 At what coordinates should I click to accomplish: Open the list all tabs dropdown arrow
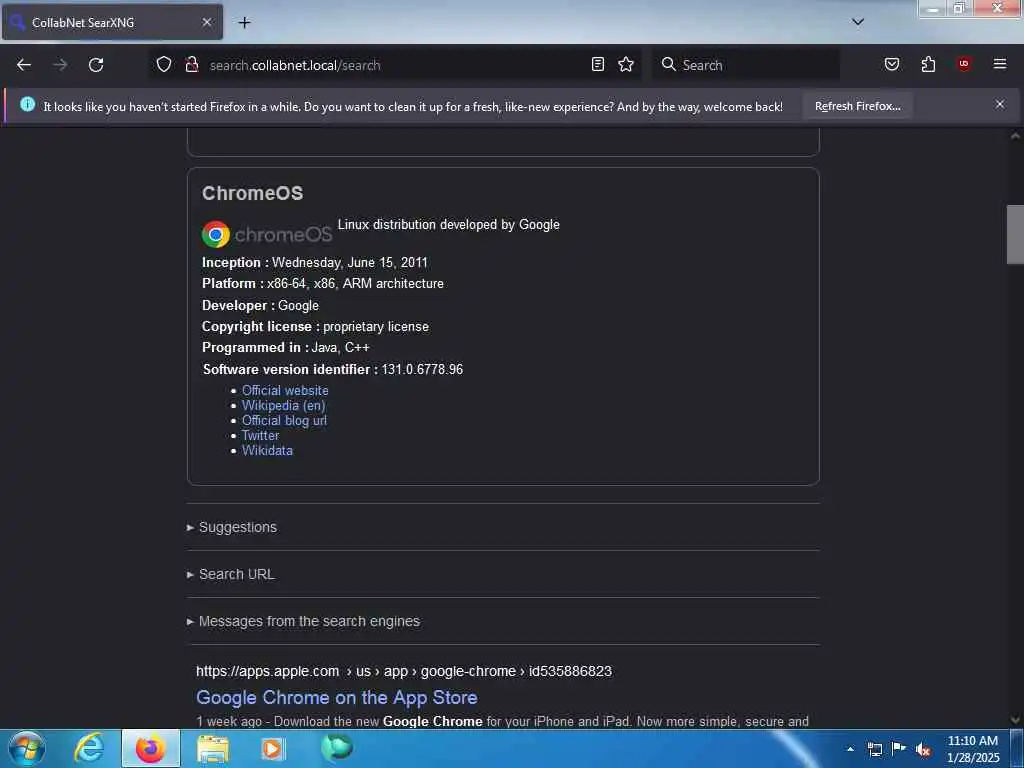coord(858,22)
